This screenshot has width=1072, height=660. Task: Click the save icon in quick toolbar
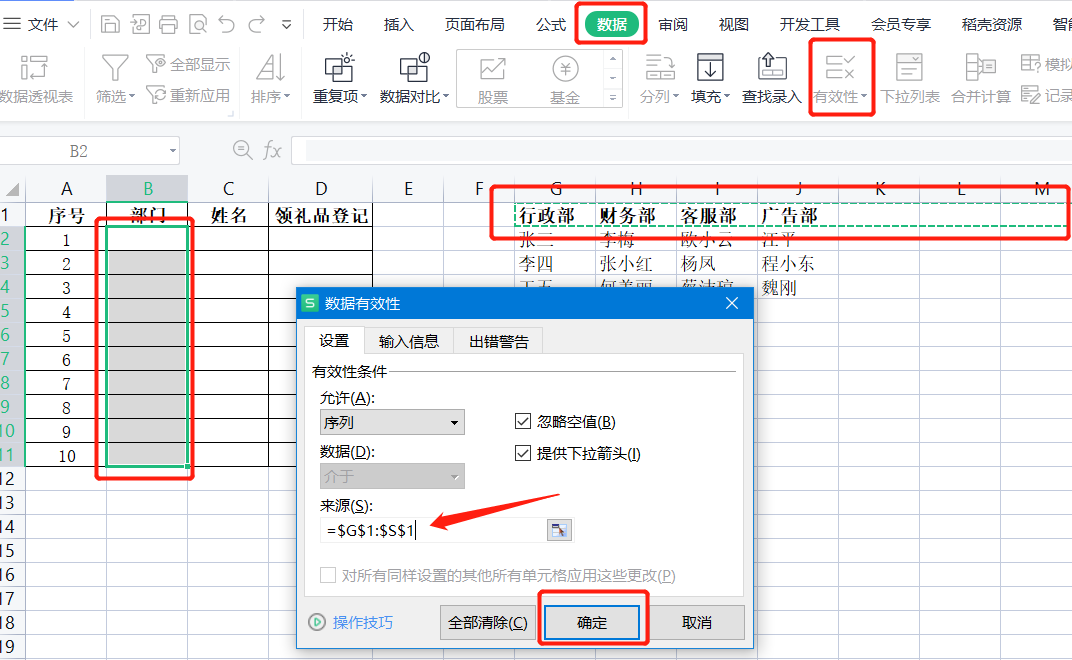(x=110, y=25)
